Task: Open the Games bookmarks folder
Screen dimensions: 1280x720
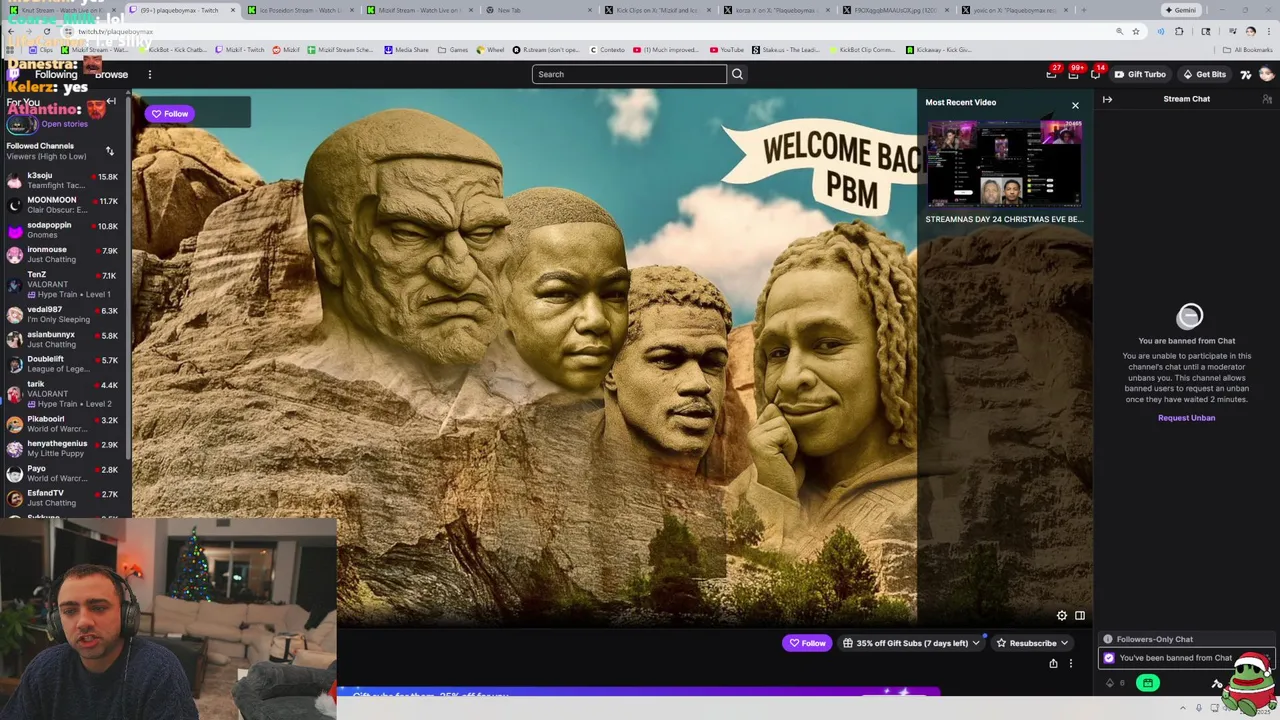Action: (x=453, y=49)
